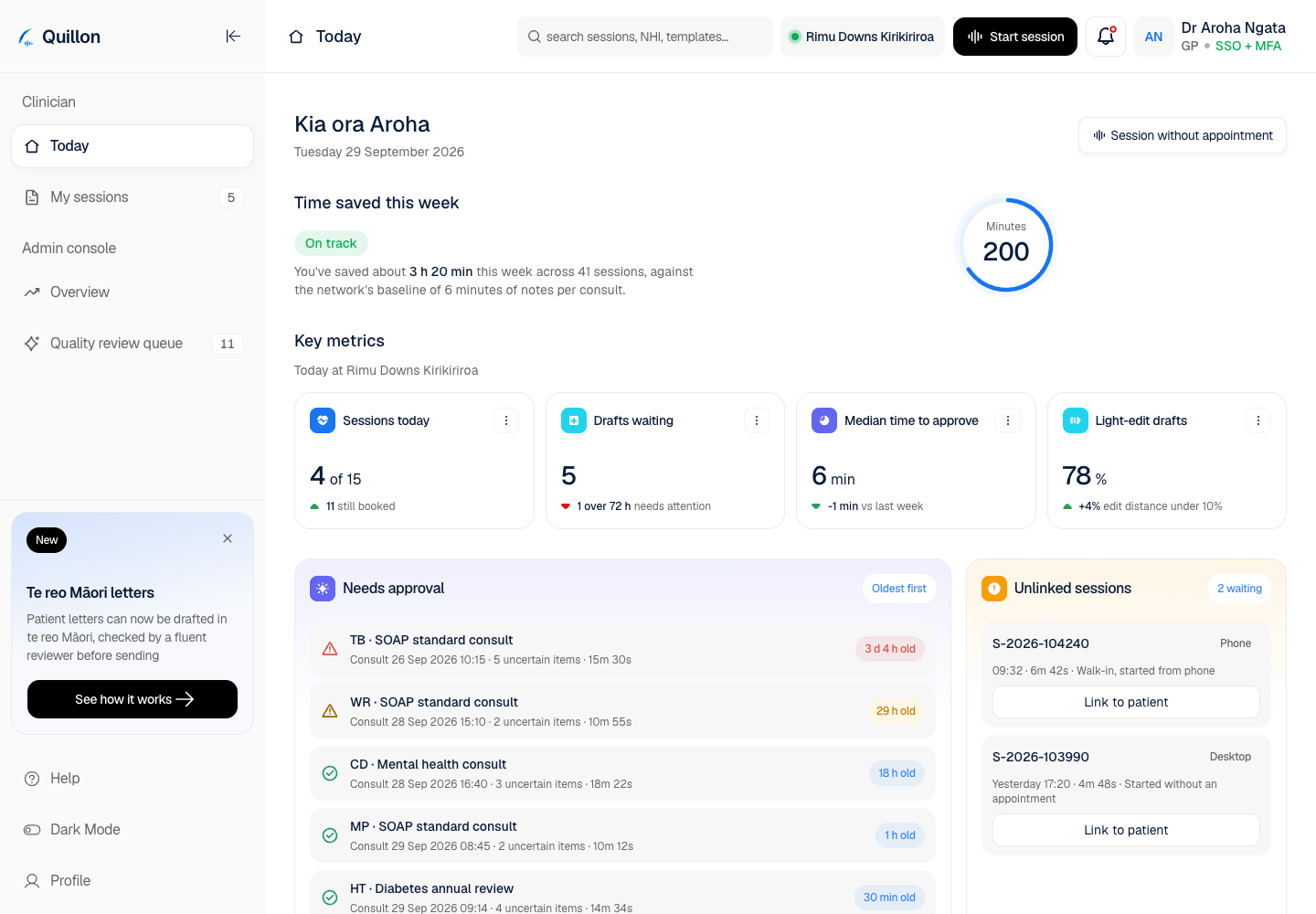Open the Rimu Downs Kirikiriroa location selector

(x=863, y=37)
